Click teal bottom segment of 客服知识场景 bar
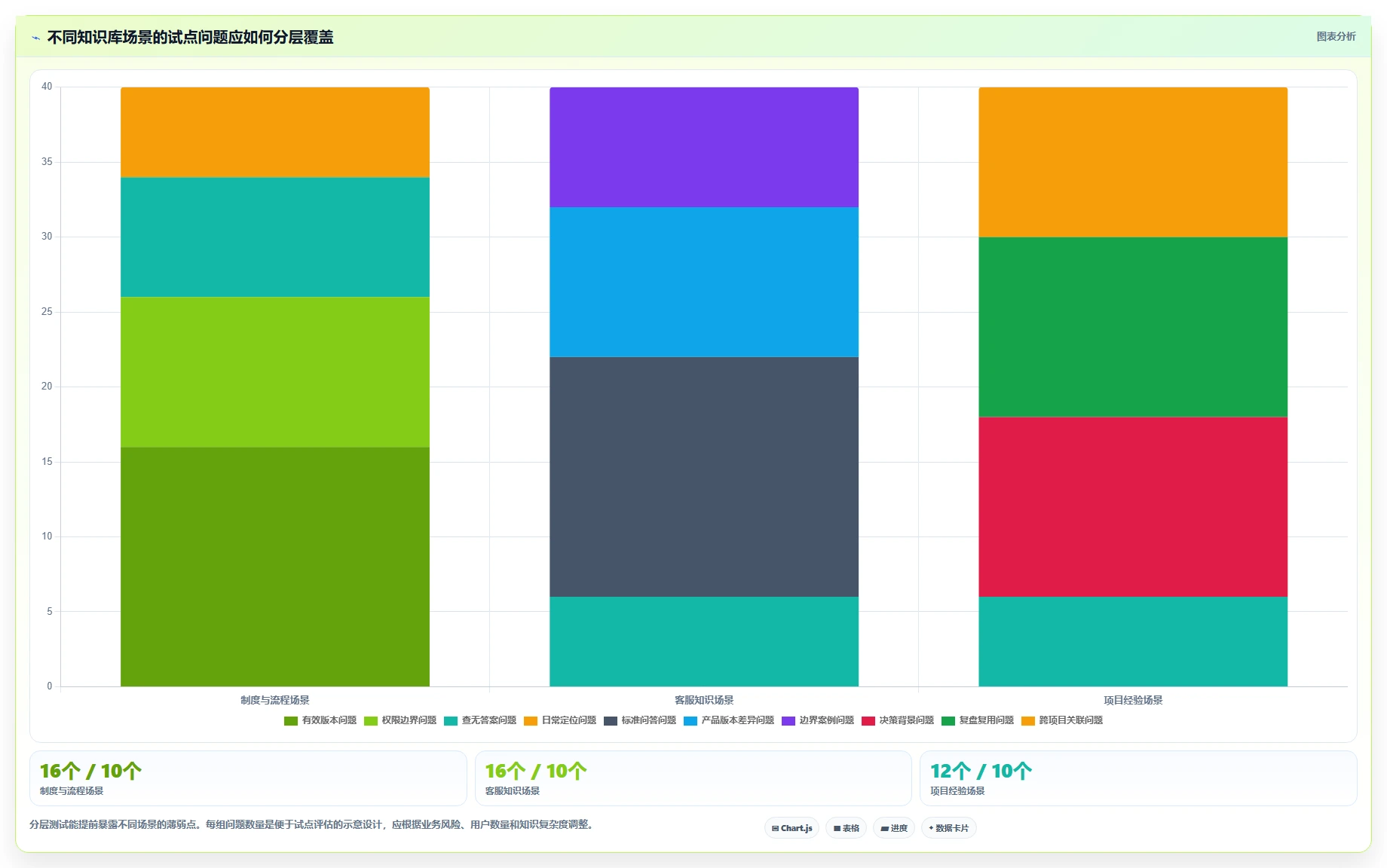Screen dimensions: 1387x868 click(704, 641)
